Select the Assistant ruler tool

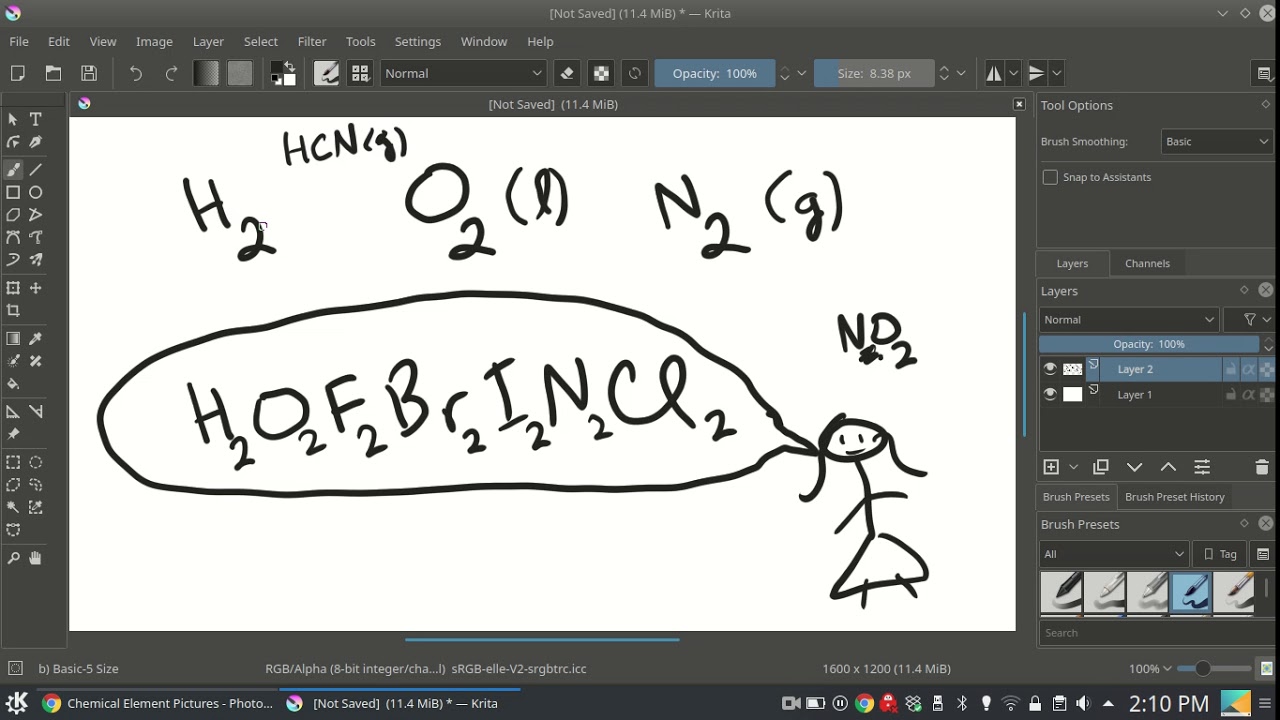point(13,412)
